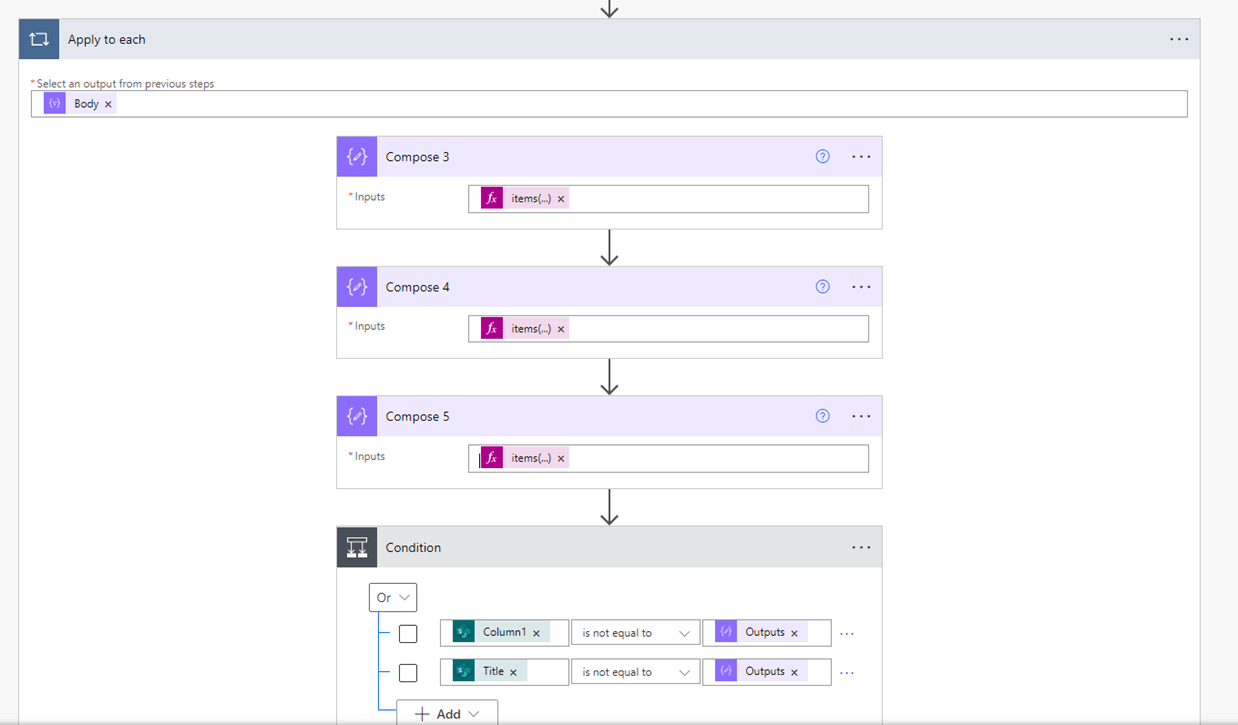Open the Or logical operator dropdown

coord(393,597)
